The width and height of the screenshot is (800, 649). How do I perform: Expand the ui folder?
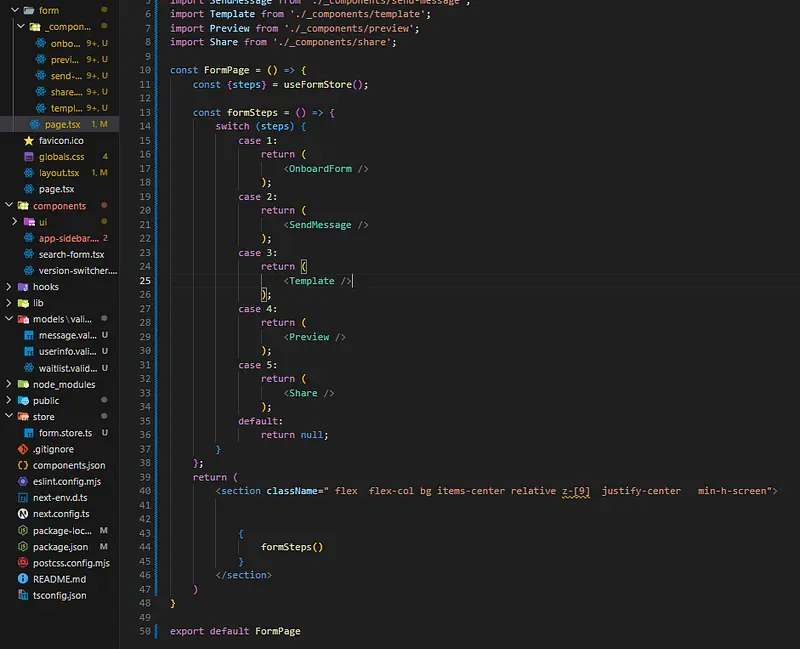[15, 222]
